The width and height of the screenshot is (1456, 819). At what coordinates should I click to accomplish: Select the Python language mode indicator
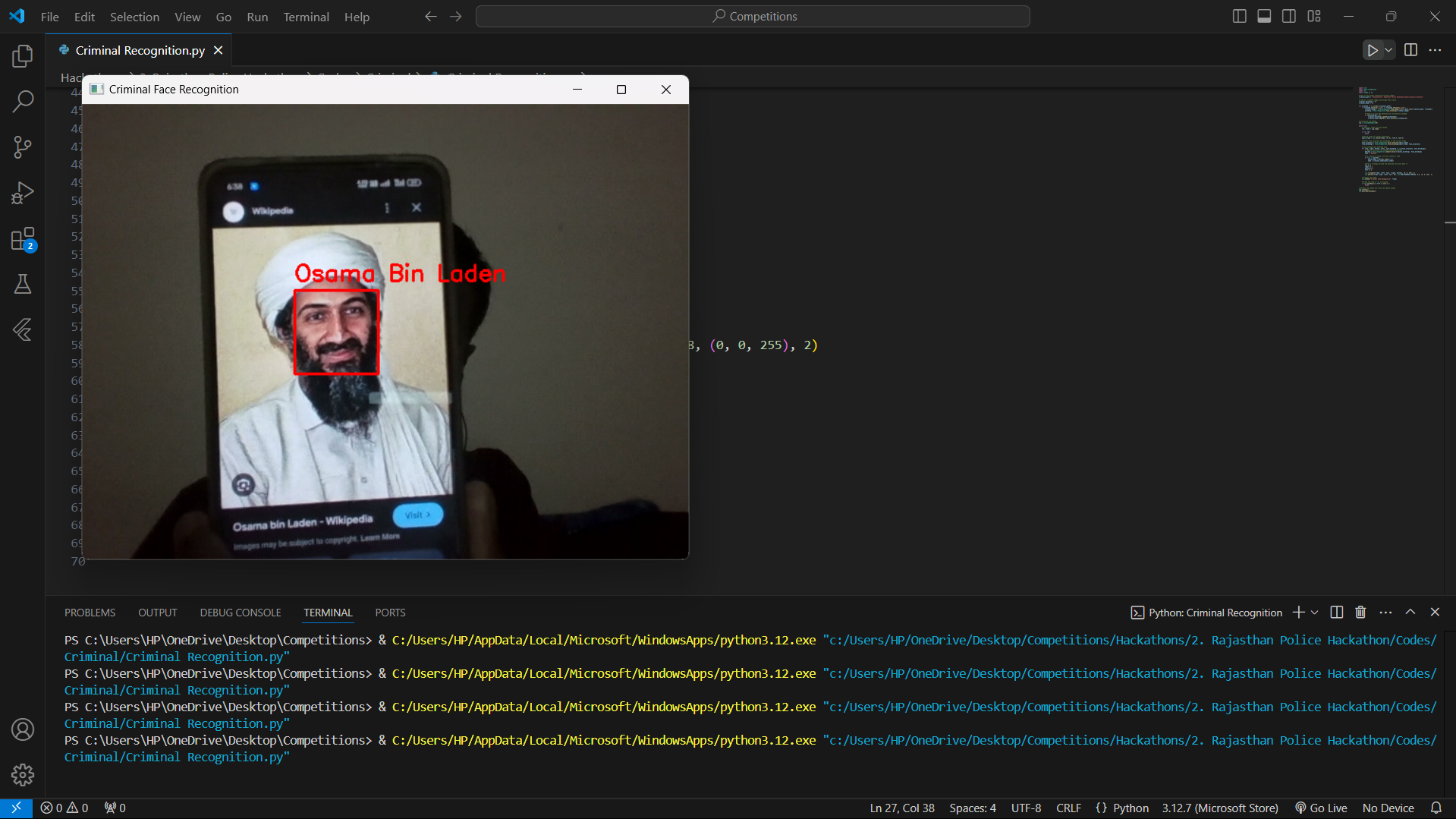click(x=1131, y=808)
